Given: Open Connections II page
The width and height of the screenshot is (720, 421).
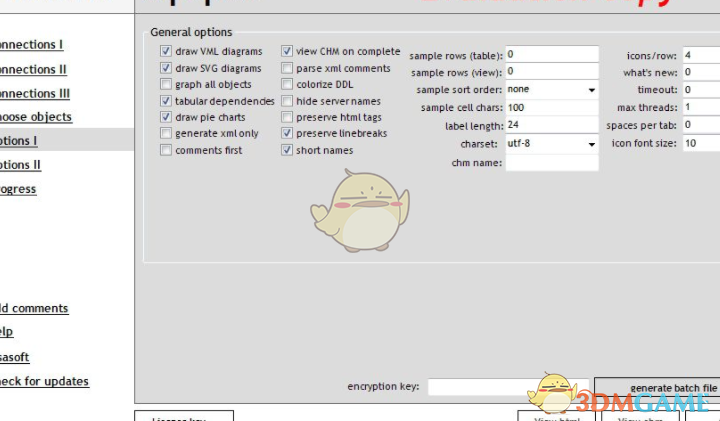Looking at the screenshot, I should pyautogui.click(x=33, y=69).
